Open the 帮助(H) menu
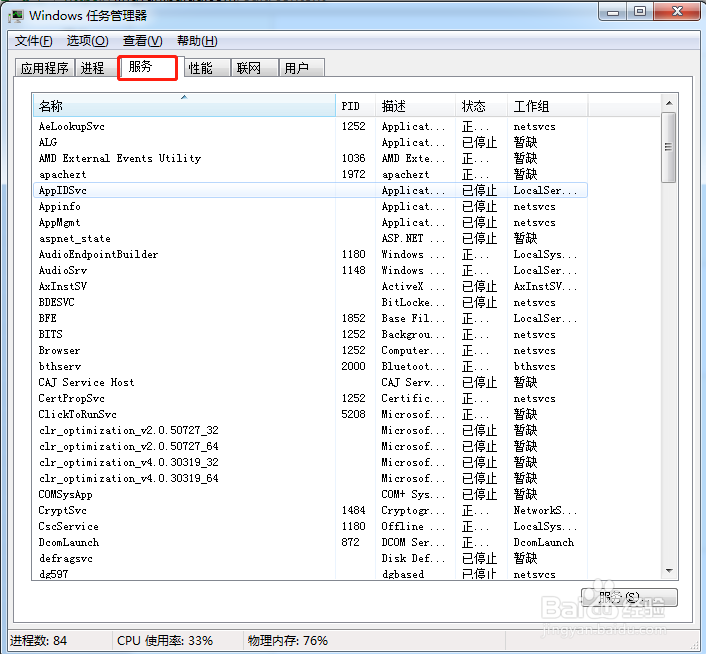The width and height of the screenshot is (706, 654). pyautogui.click(x=197, y=41)
